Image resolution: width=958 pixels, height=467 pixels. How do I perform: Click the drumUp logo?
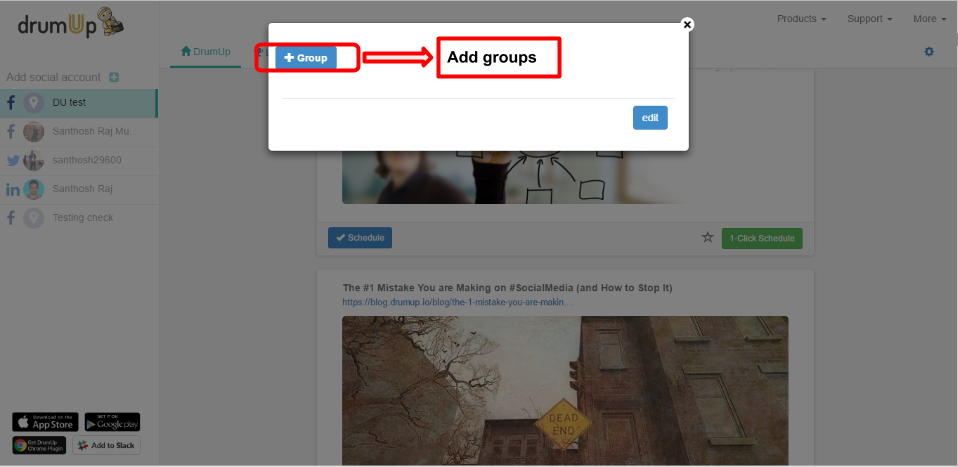tap(70, 23)
